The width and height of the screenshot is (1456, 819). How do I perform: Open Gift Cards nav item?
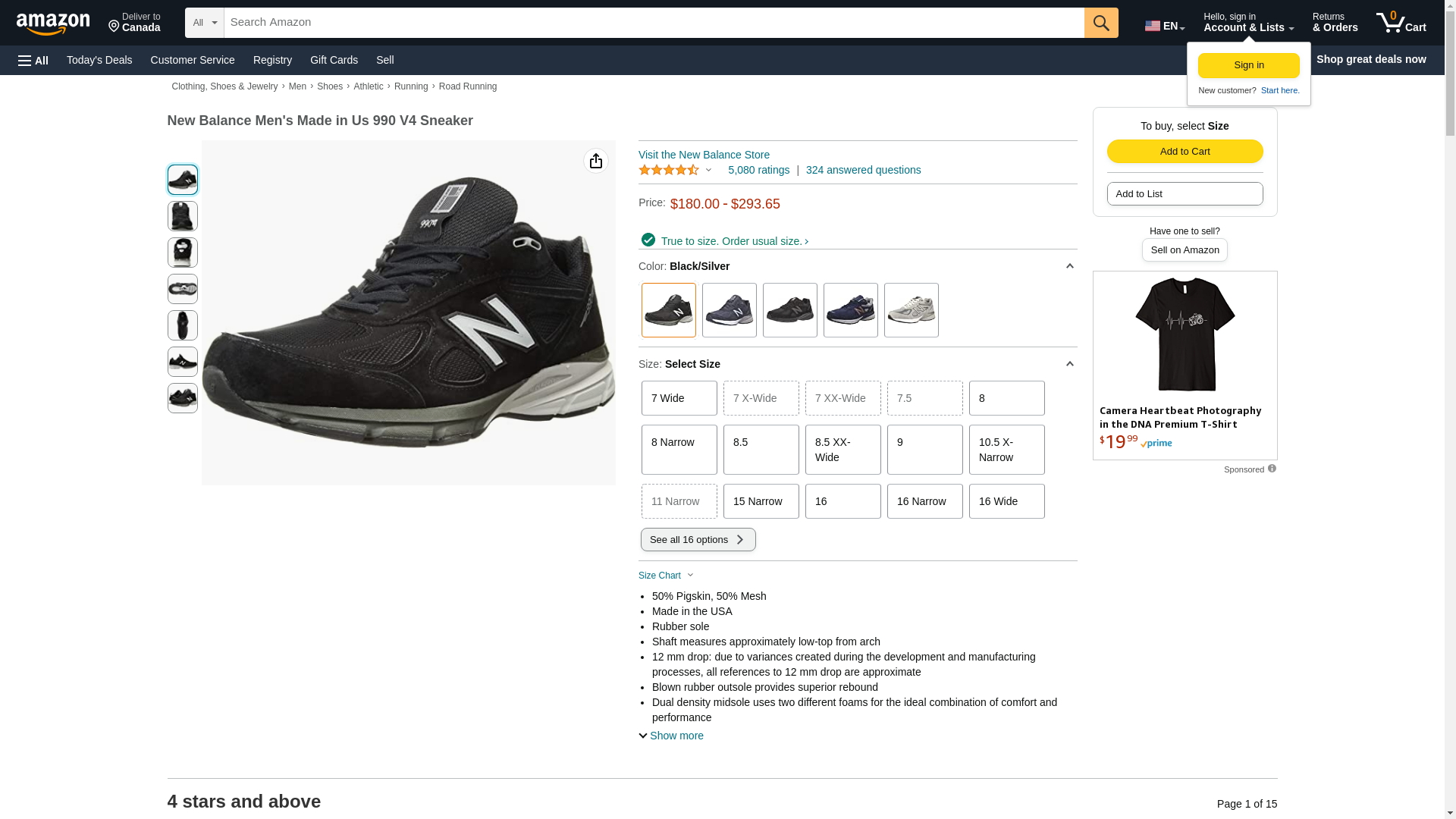tap(334, 60)
